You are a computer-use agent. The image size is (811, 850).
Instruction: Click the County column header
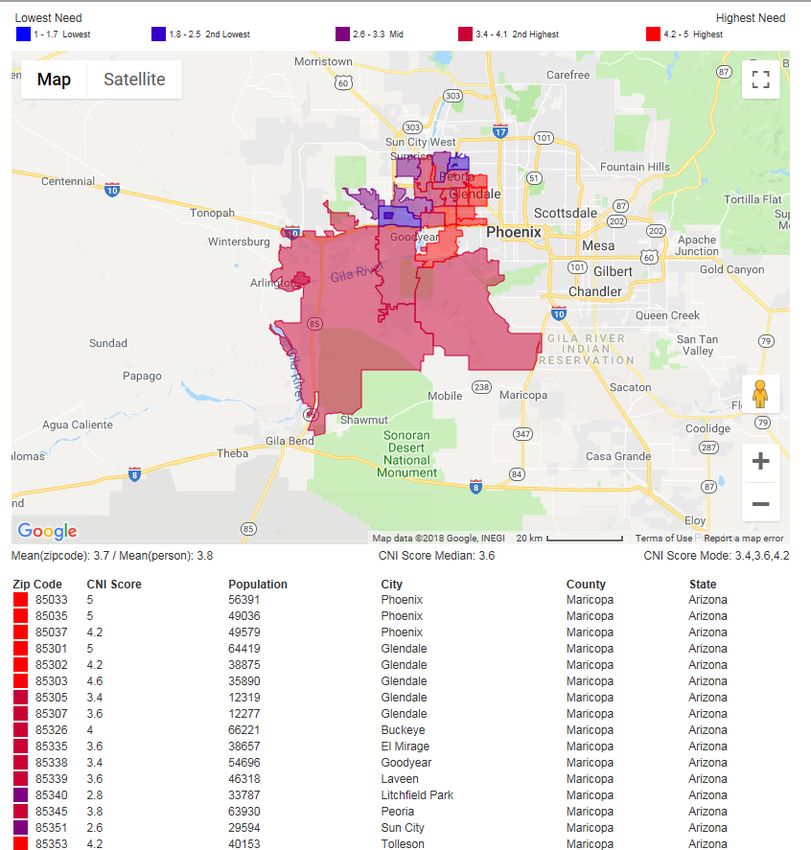[x=586, y=584]
